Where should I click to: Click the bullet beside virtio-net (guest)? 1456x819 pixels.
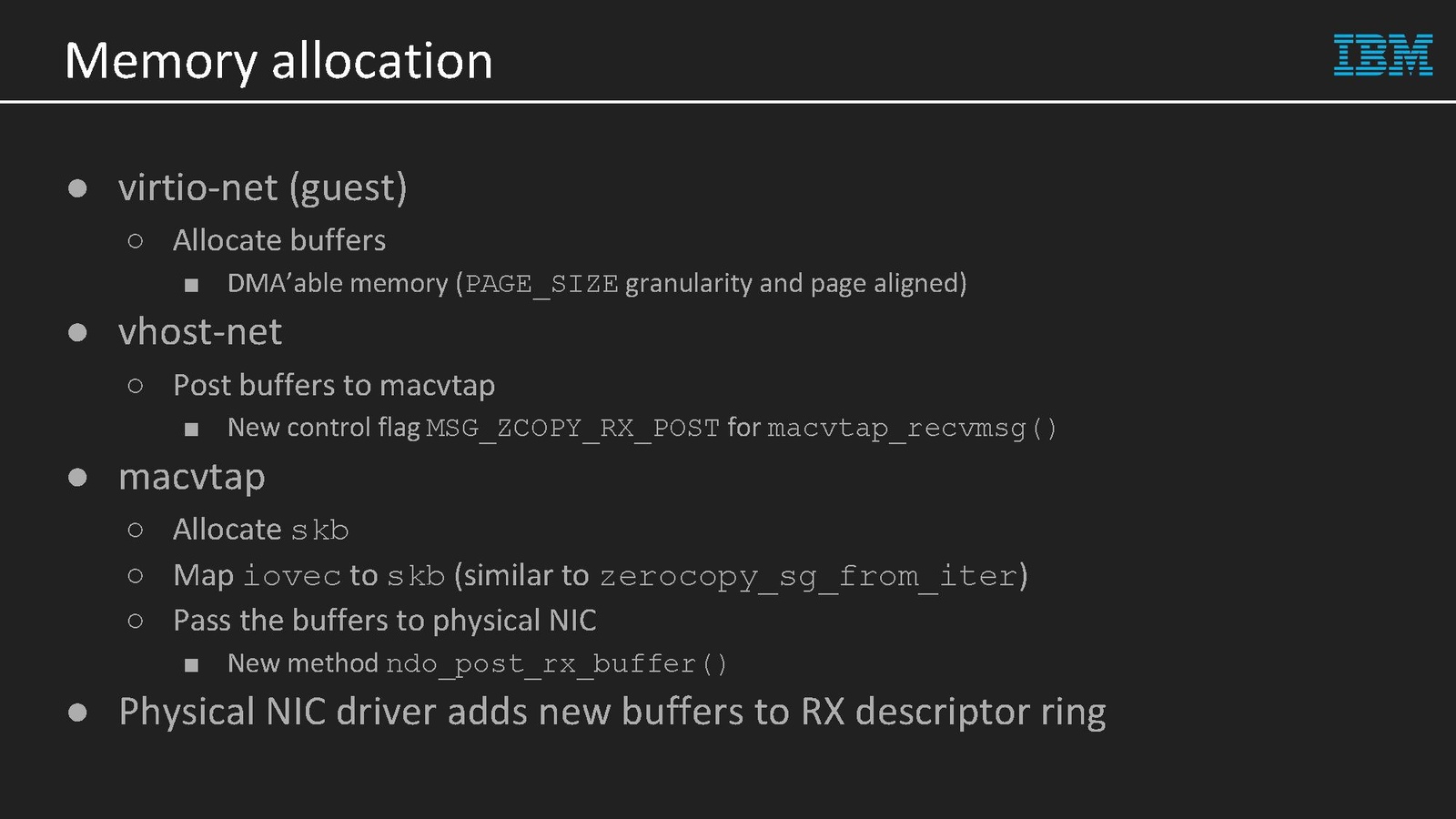(x=77, y=188)
